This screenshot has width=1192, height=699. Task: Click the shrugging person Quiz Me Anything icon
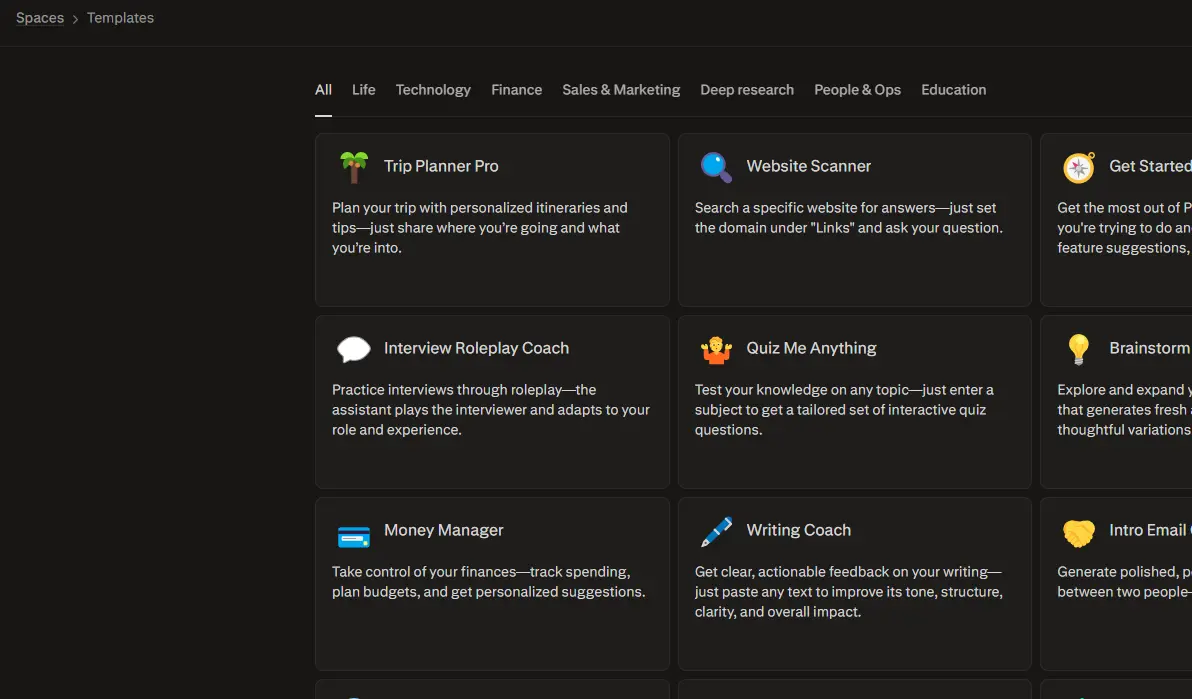point(716,349)
